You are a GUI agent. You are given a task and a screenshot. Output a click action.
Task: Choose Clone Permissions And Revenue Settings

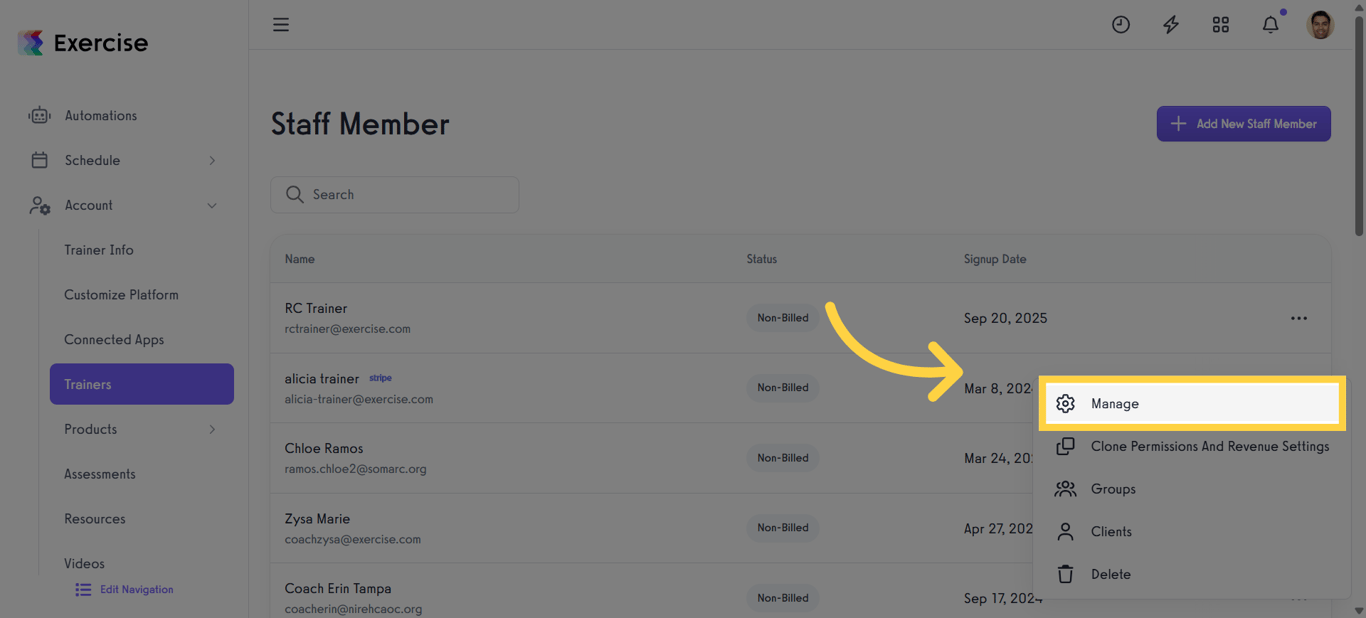(1209, 446)
